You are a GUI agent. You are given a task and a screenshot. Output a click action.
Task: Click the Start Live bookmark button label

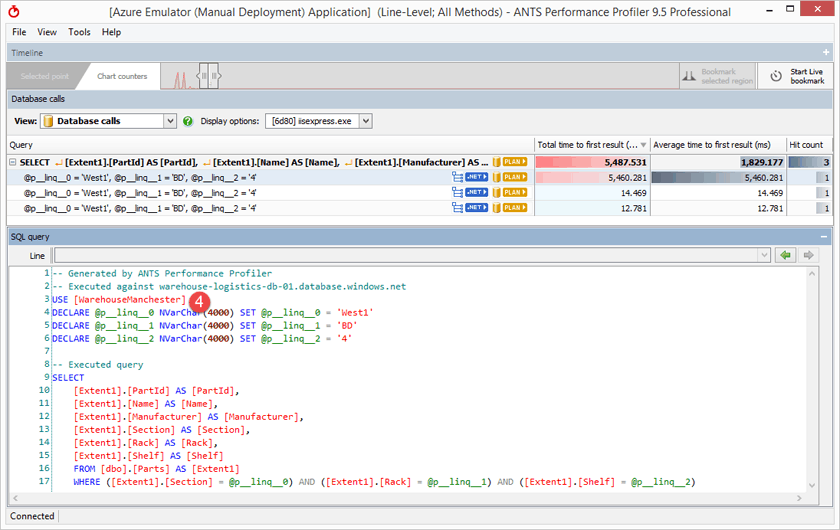click(x=807, y=76)
